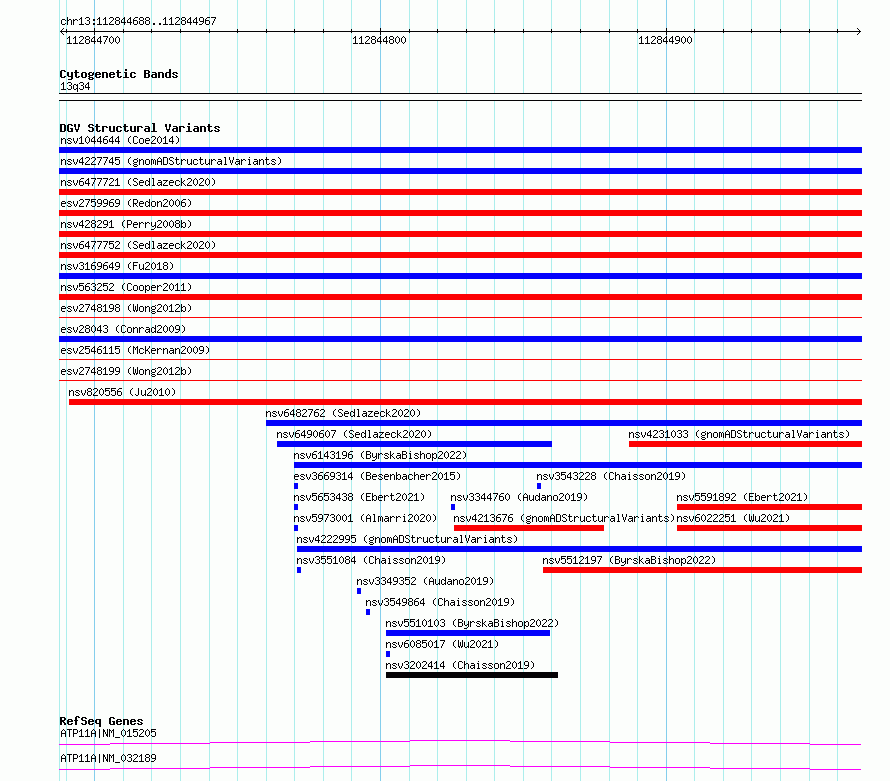890x781 pixels.
Task: Click esv2748199 (Wong2012b) label
Action: (x=126, y=371)
